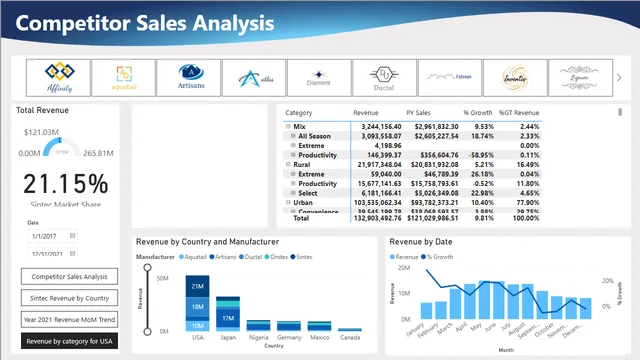Select the Mexico bar in country chart
640x360 pixels.
(319, 326)
